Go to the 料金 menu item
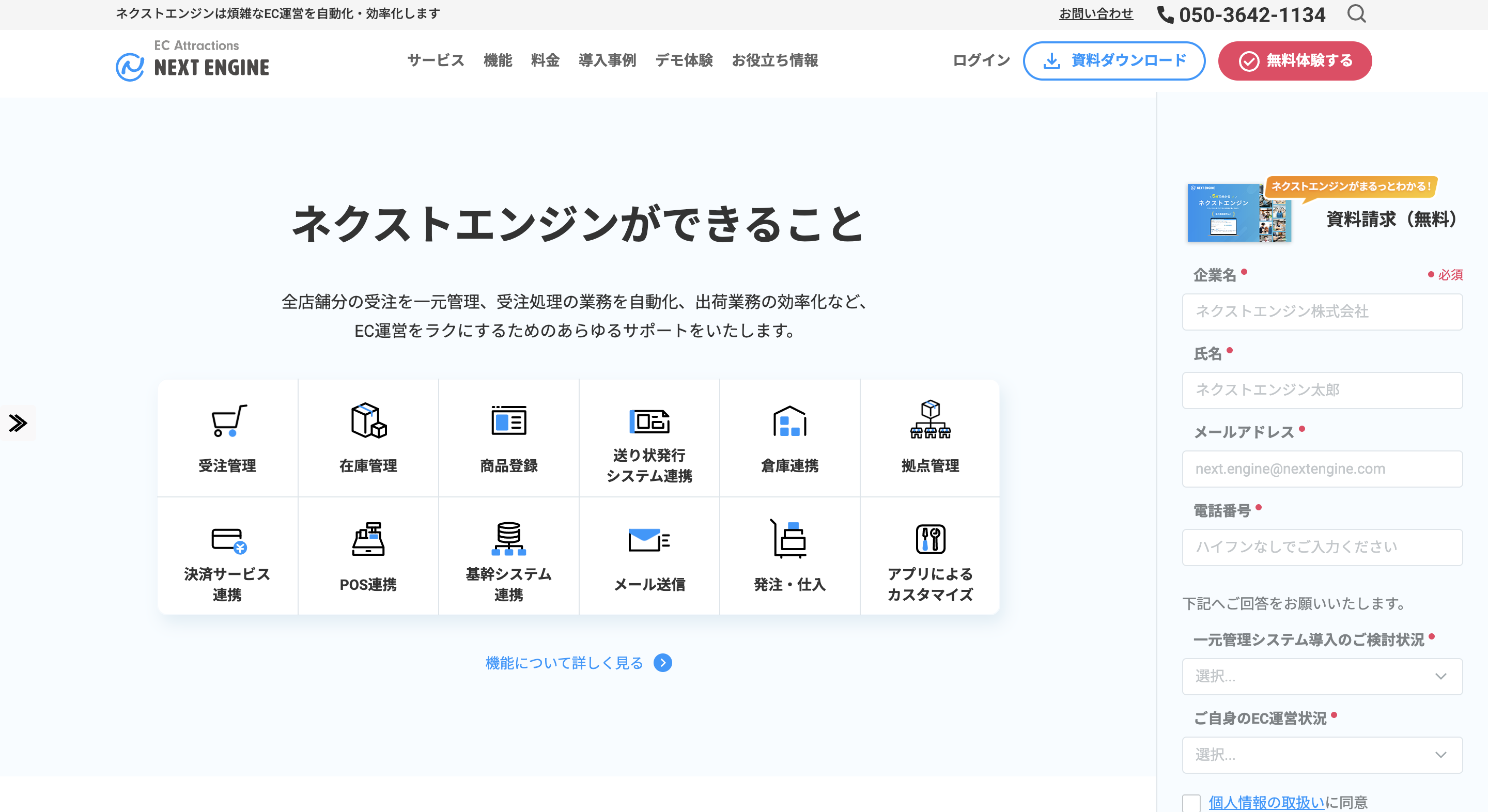The width and height of the screenshot is (1488, 812). coord(545,60)
